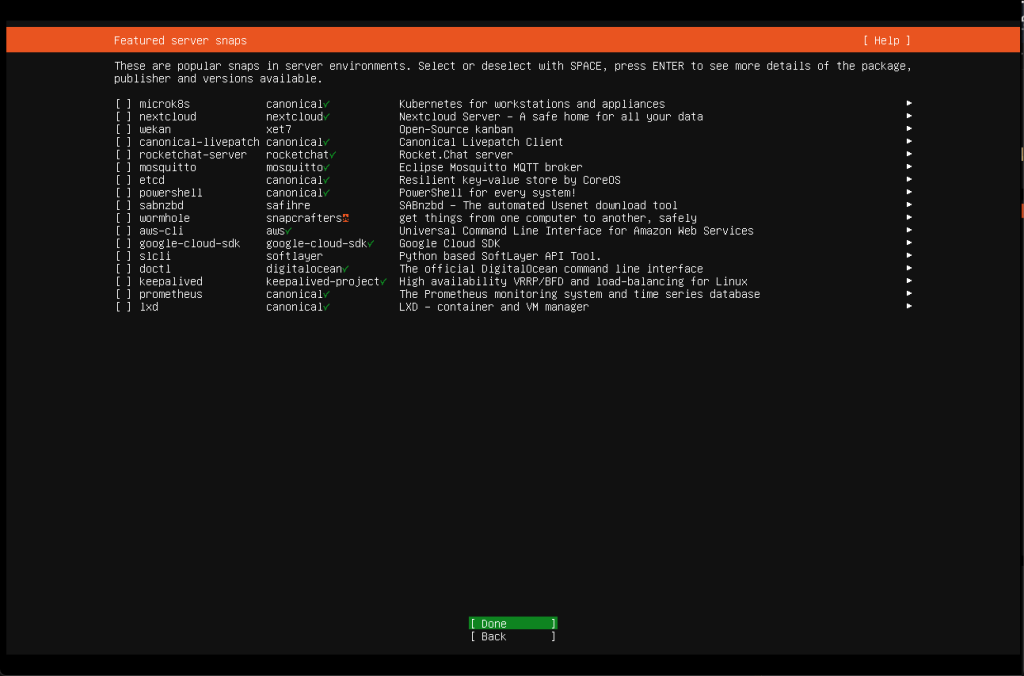Check the prometheus monitoring snap
1024x676 pixels.
123,294
